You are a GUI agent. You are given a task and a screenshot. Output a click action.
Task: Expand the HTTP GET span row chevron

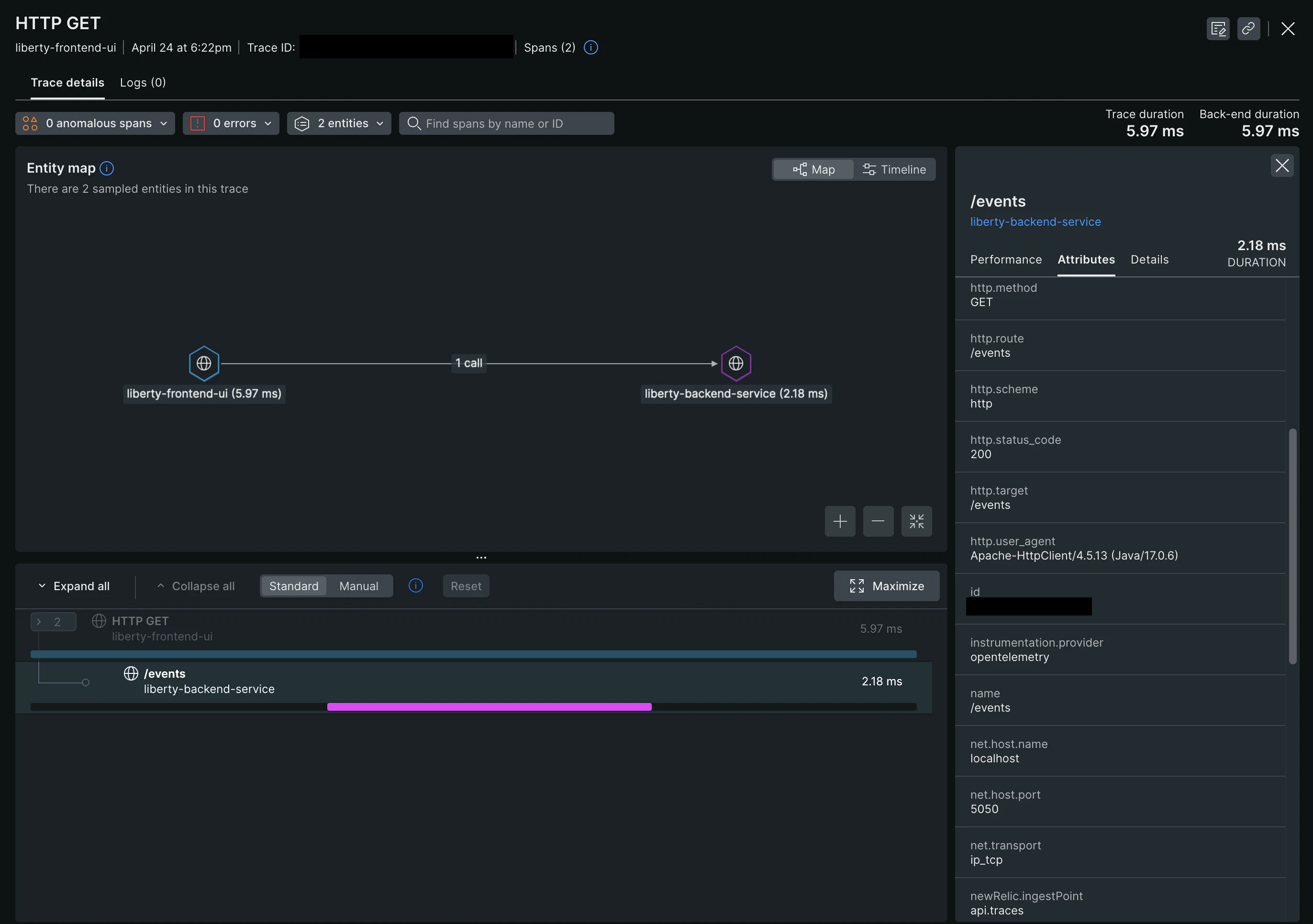pos(39,622)
